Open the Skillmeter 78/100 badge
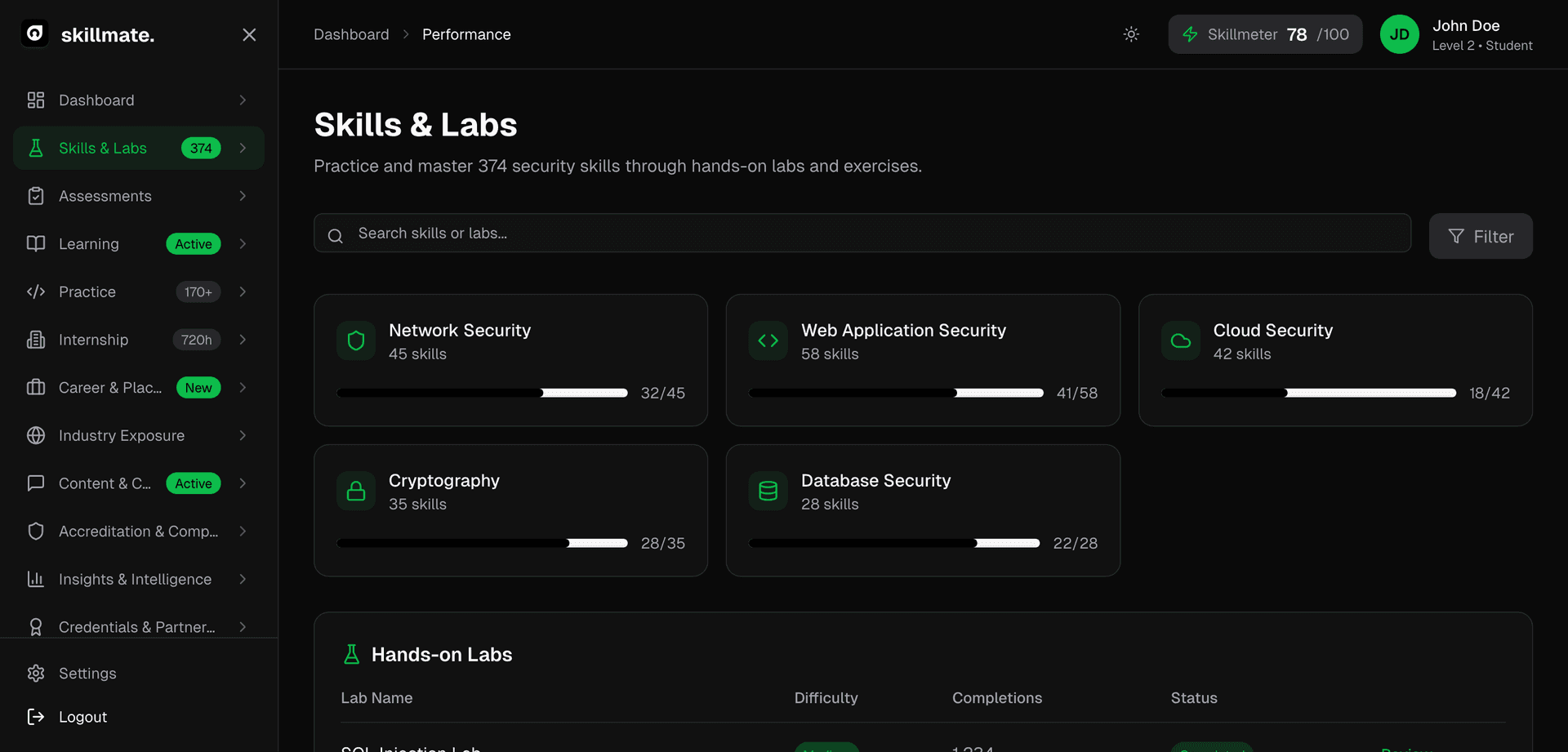 1265,34
